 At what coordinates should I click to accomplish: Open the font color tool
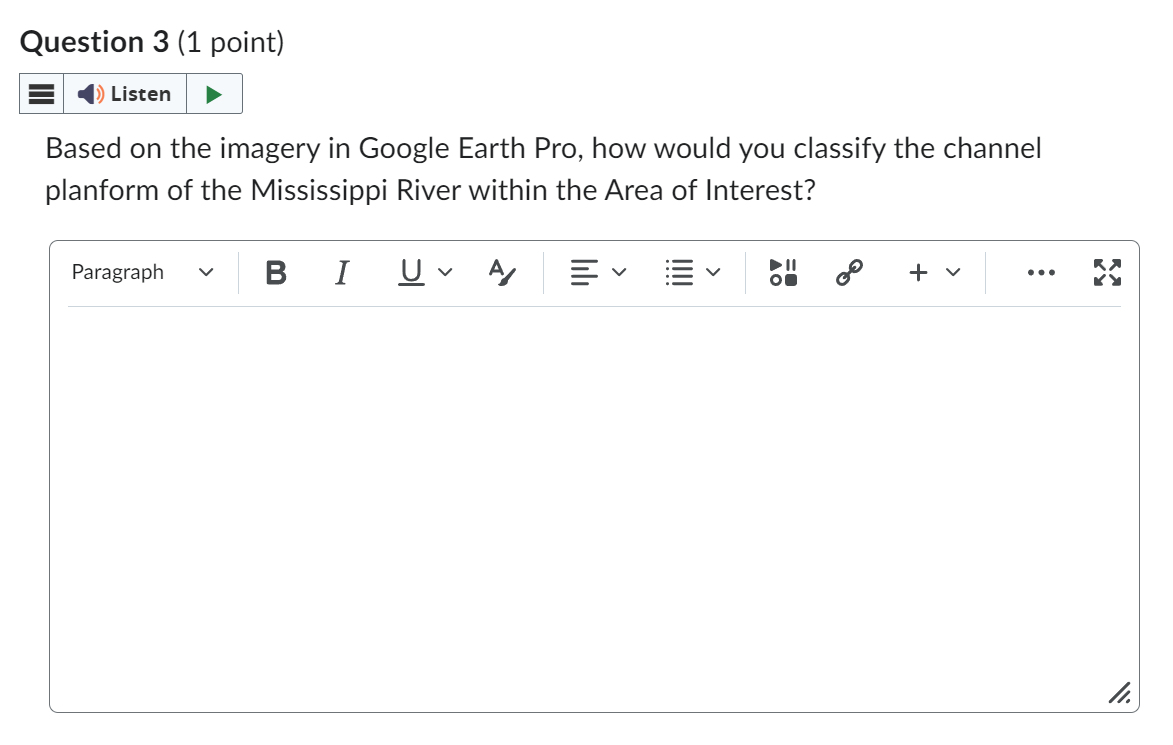501,272
